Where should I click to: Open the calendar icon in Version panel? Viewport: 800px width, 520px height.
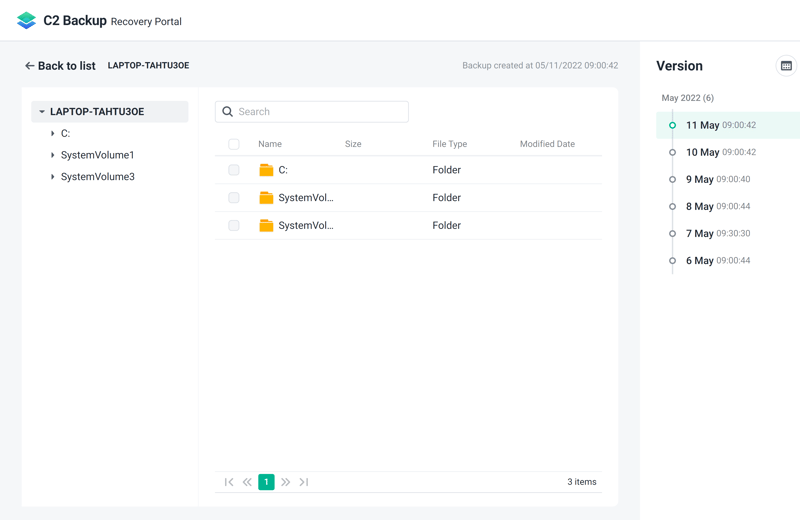(786, 66)
